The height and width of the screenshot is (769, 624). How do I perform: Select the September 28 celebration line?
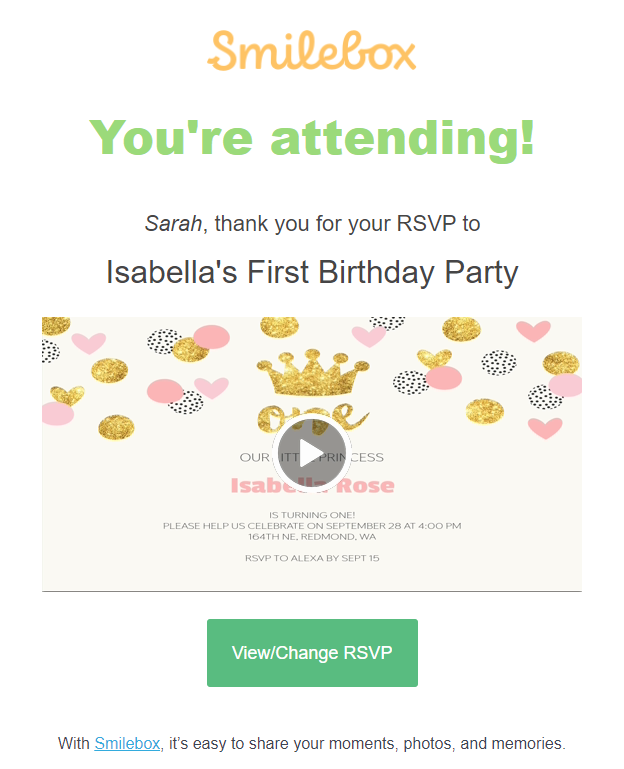pos(312,526)
